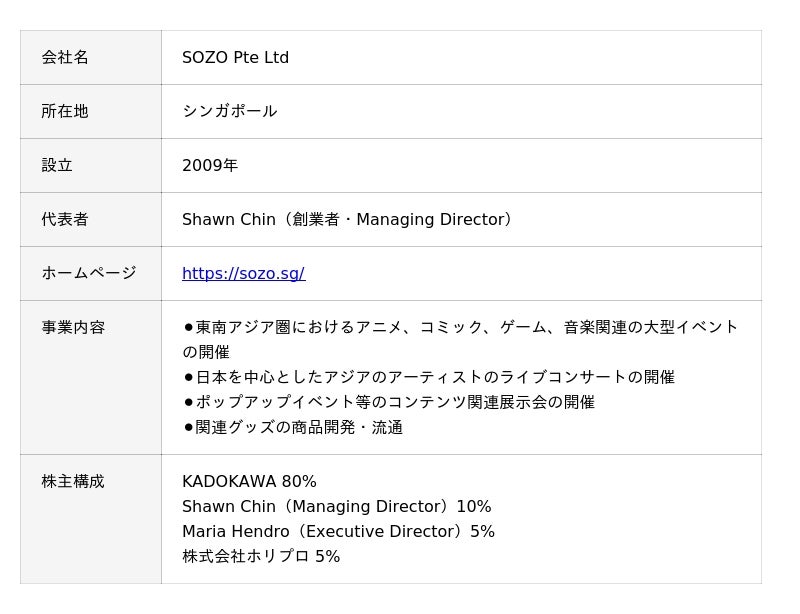Viewport: 800px width, 614px height.
Task: Click the KADOKAWA 80% shareholder line
Action: 249,481
